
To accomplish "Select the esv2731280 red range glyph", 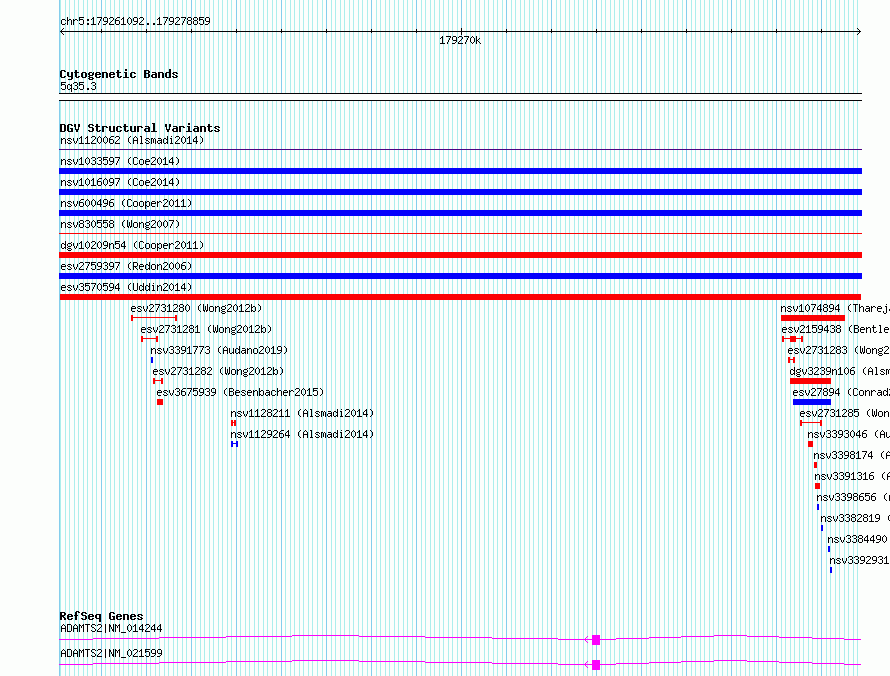I will pos(154,318).
